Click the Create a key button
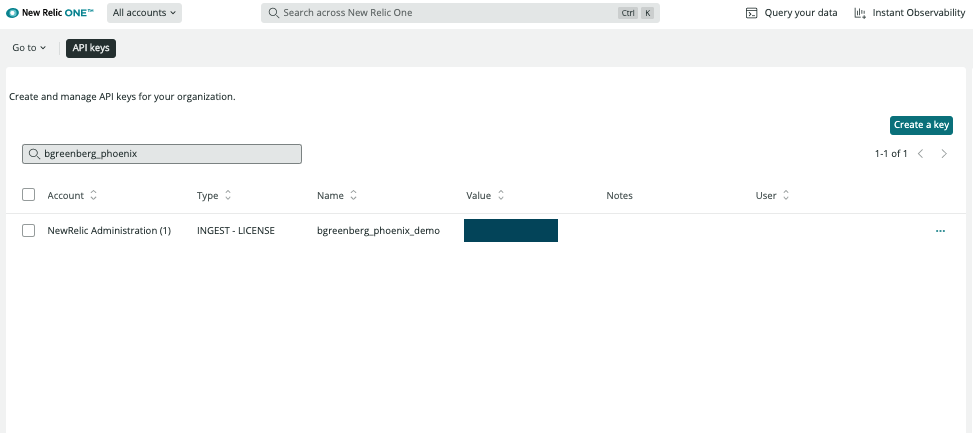 [921, 125]
